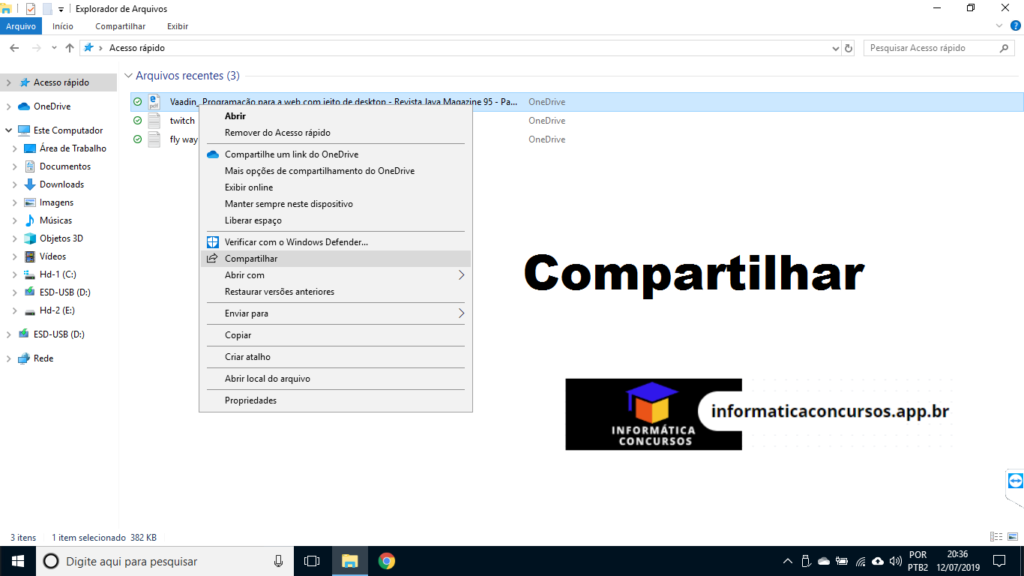This screenshot has height=576, width=1024.
Task: Click the Arquivo ribbon button
Action: coord(20,26)
